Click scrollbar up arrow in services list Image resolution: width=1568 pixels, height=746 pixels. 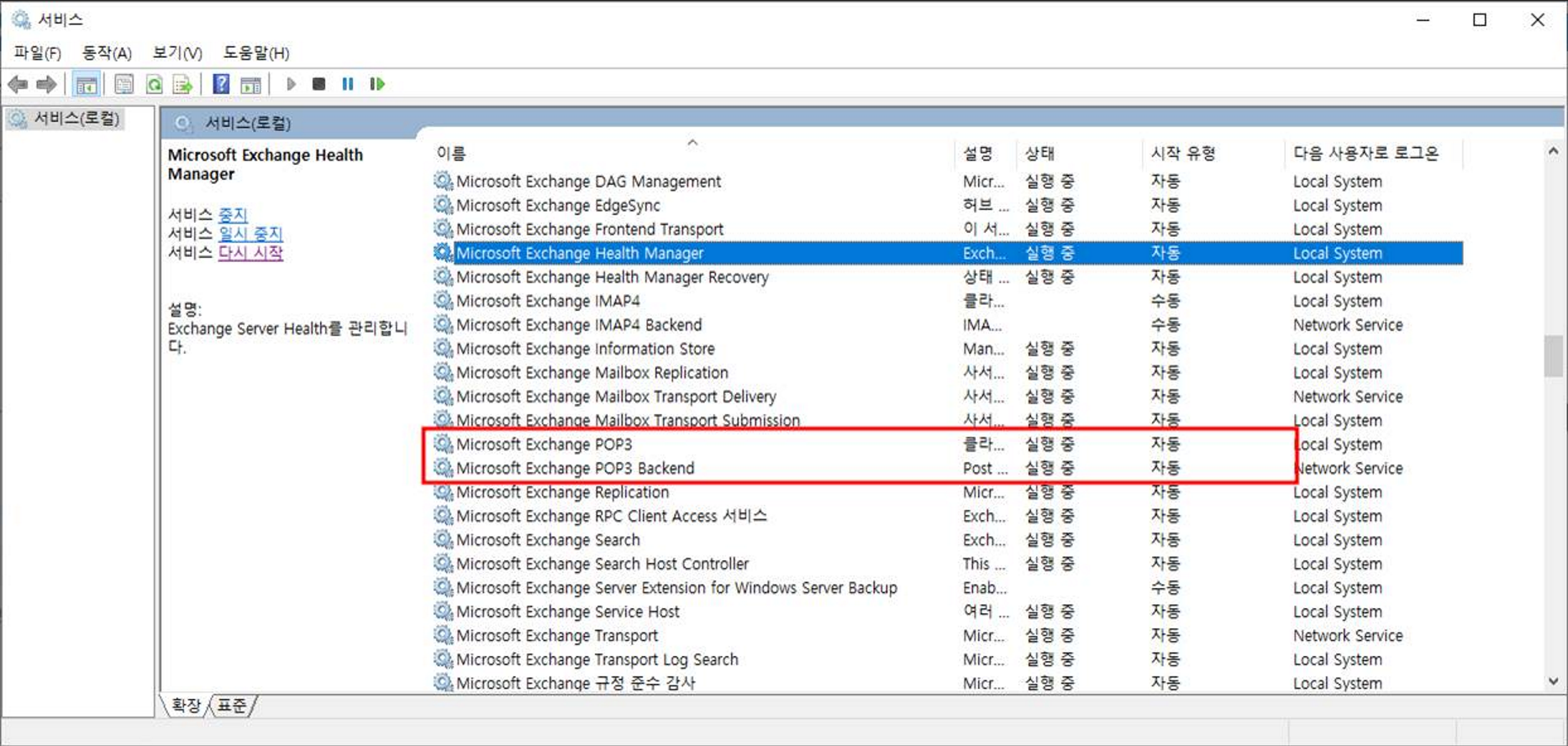pyautogui.click(x=1553, y=151)
